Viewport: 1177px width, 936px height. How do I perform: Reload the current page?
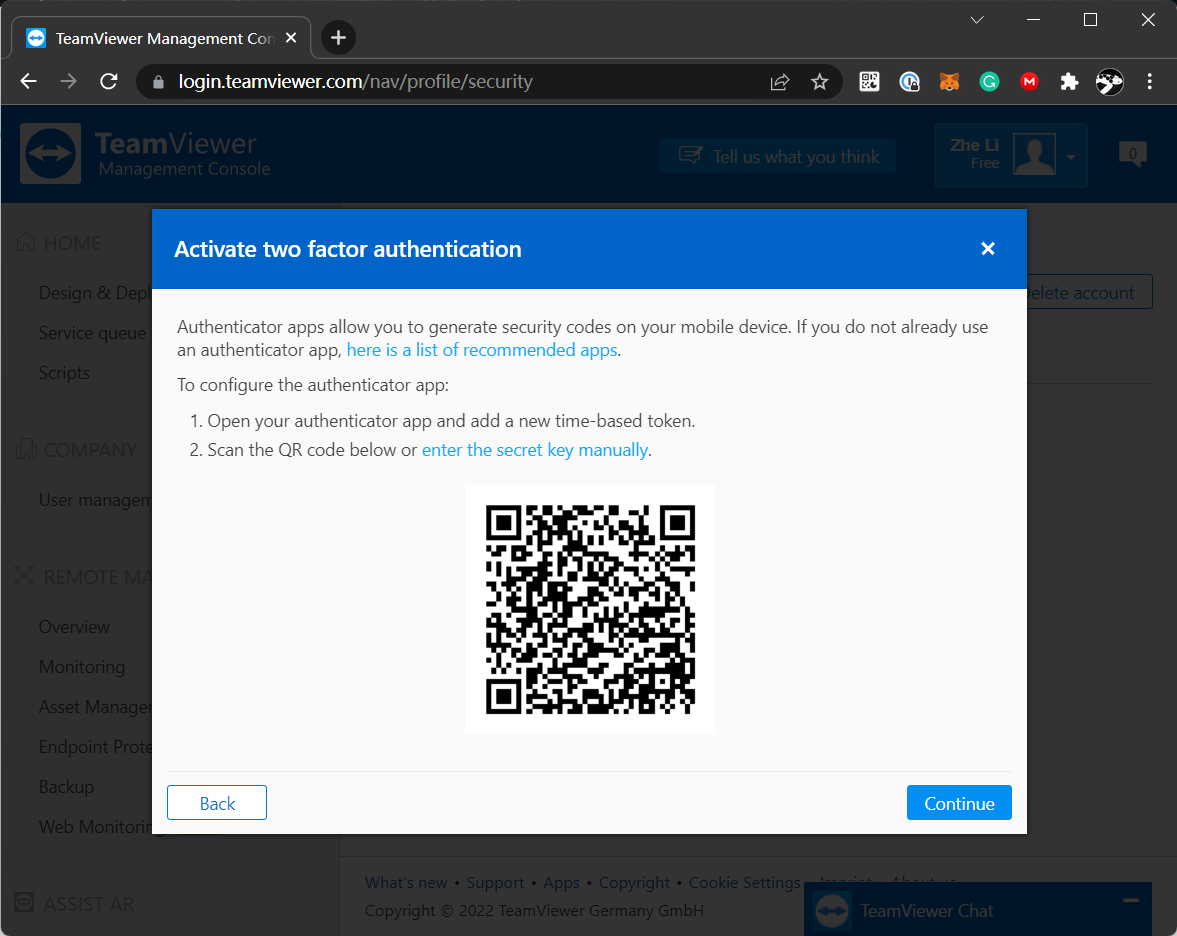(x=108, y=81)
